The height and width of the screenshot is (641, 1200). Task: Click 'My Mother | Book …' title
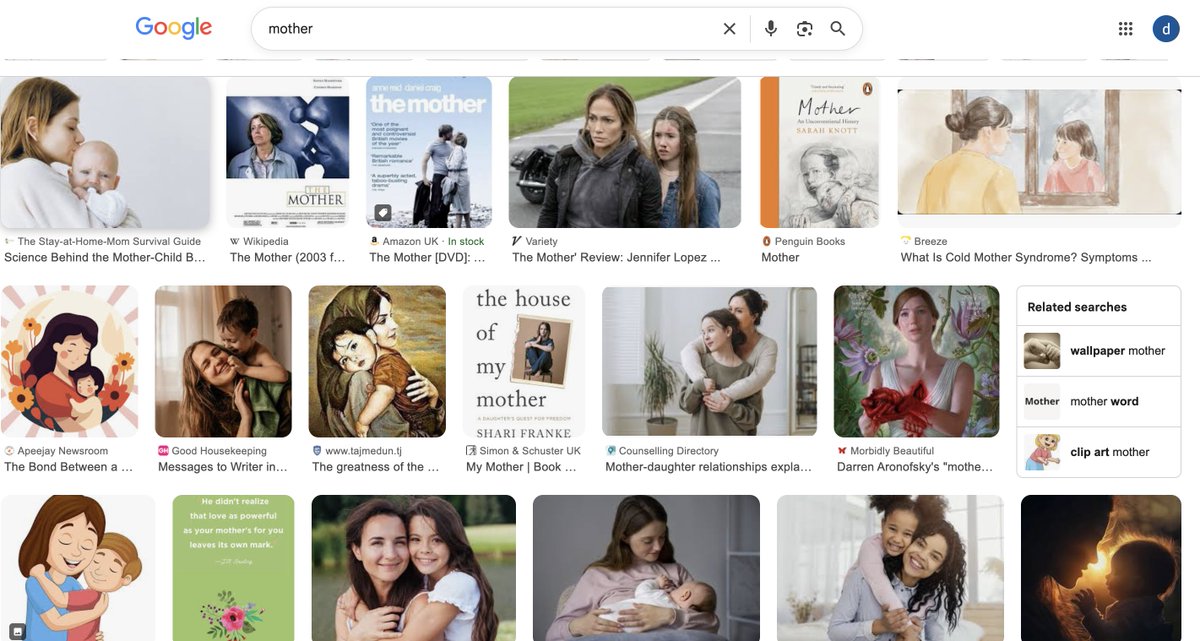[522, 467]
